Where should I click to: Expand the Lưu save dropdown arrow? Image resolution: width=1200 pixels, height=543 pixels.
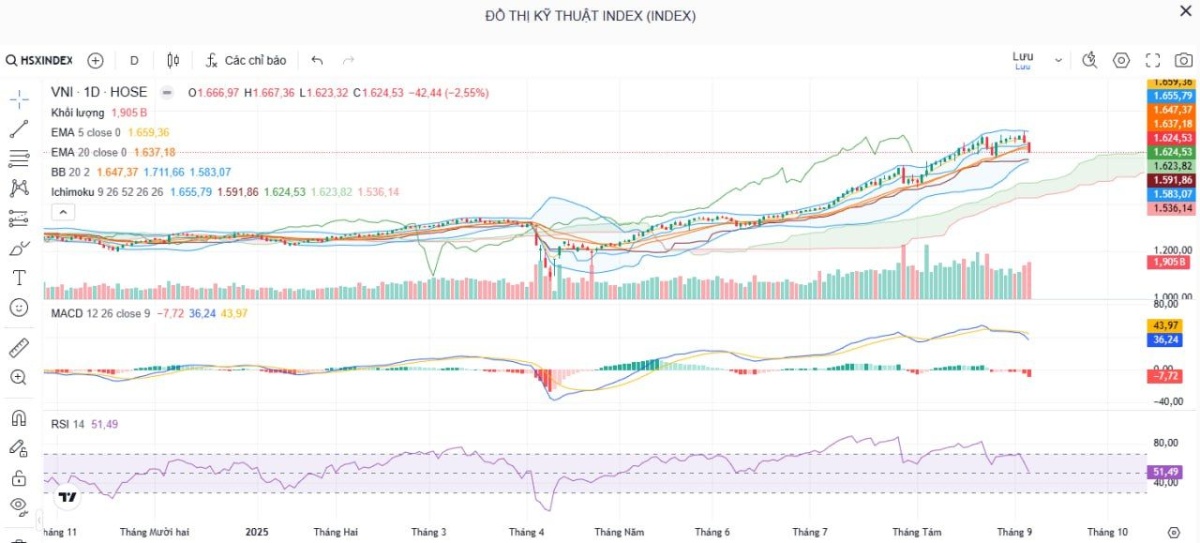(x=1058, y=60)
